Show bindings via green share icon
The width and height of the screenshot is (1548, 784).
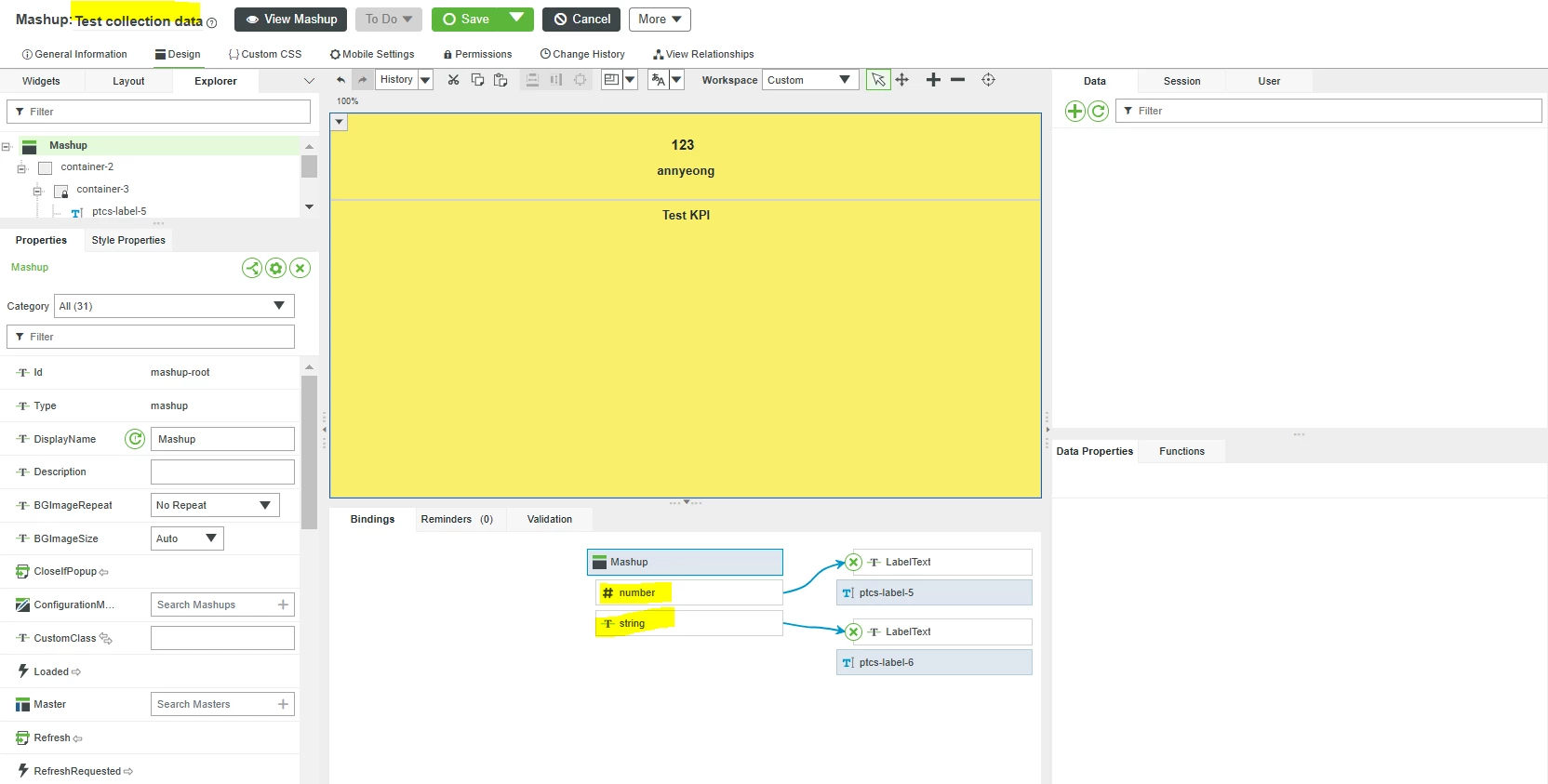tap(252, 268)
